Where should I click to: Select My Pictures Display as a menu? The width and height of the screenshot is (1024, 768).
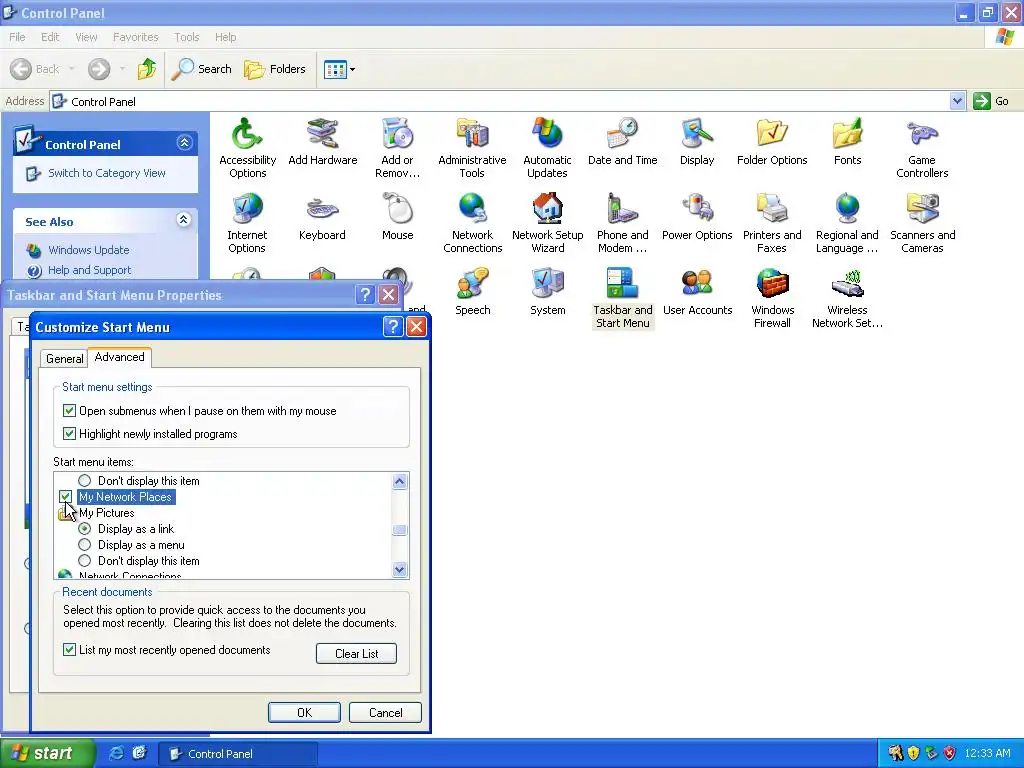[x=84, y=545]
